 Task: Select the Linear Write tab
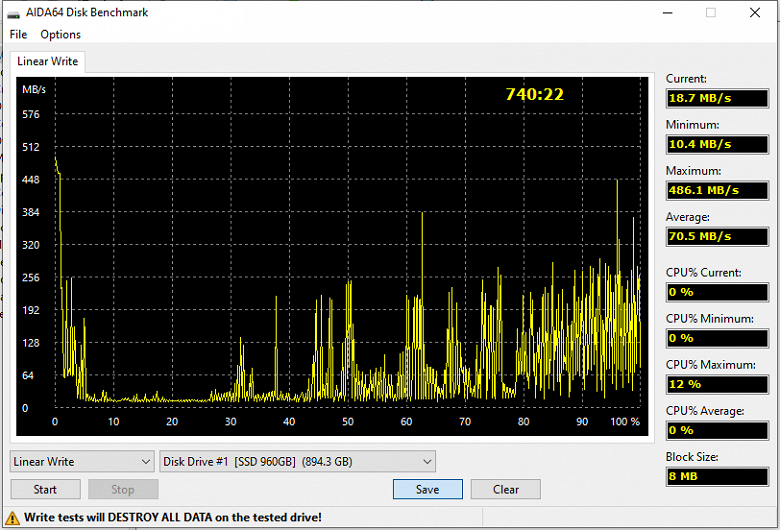click(48, 61)
